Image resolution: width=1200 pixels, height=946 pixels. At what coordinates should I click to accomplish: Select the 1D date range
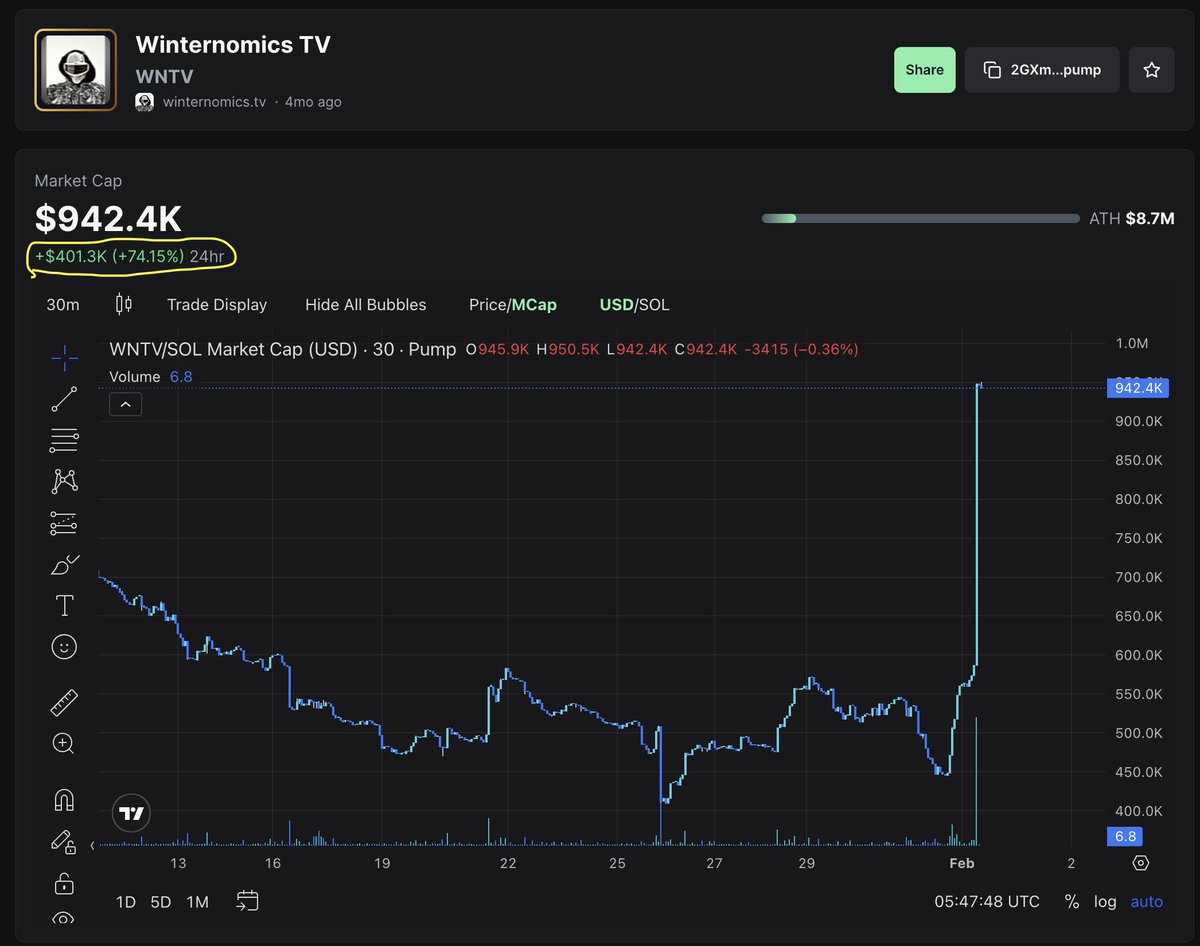[126, 901]
